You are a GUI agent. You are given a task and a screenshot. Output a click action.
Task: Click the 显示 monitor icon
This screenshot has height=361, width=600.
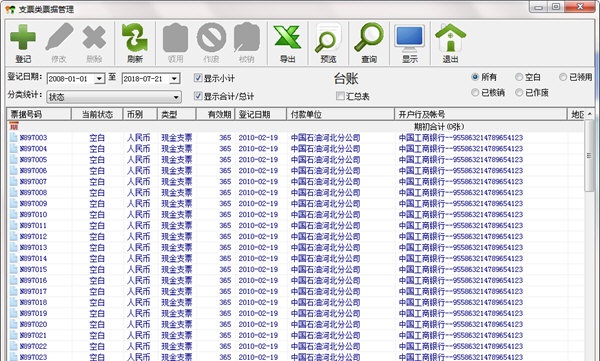point(409,42)
